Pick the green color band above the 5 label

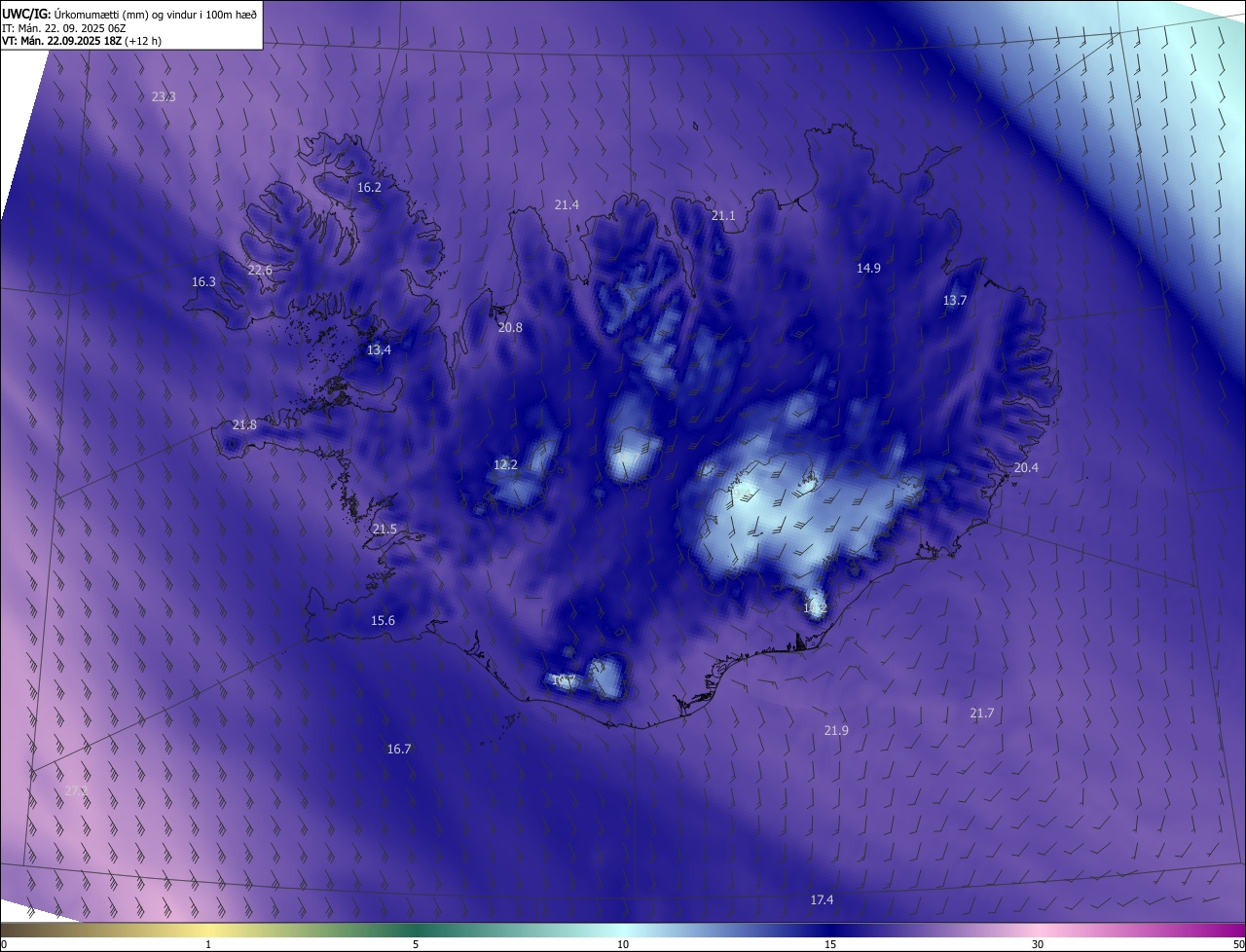(416, 931)
